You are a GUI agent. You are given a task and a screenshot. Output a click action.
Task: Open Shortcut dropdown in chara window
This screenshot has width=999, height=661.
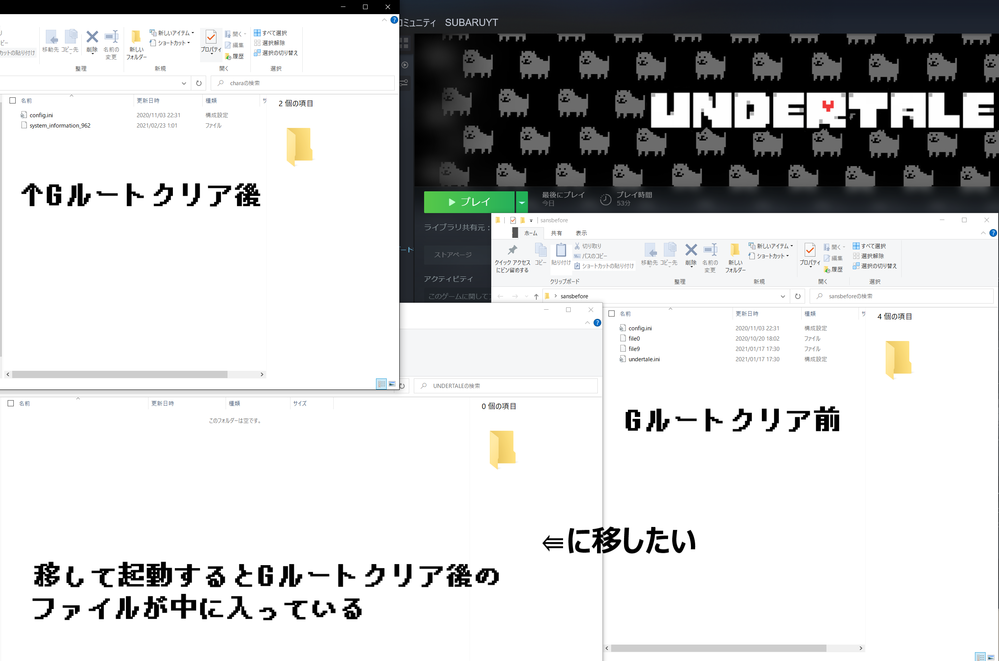[x=169, y=43]
